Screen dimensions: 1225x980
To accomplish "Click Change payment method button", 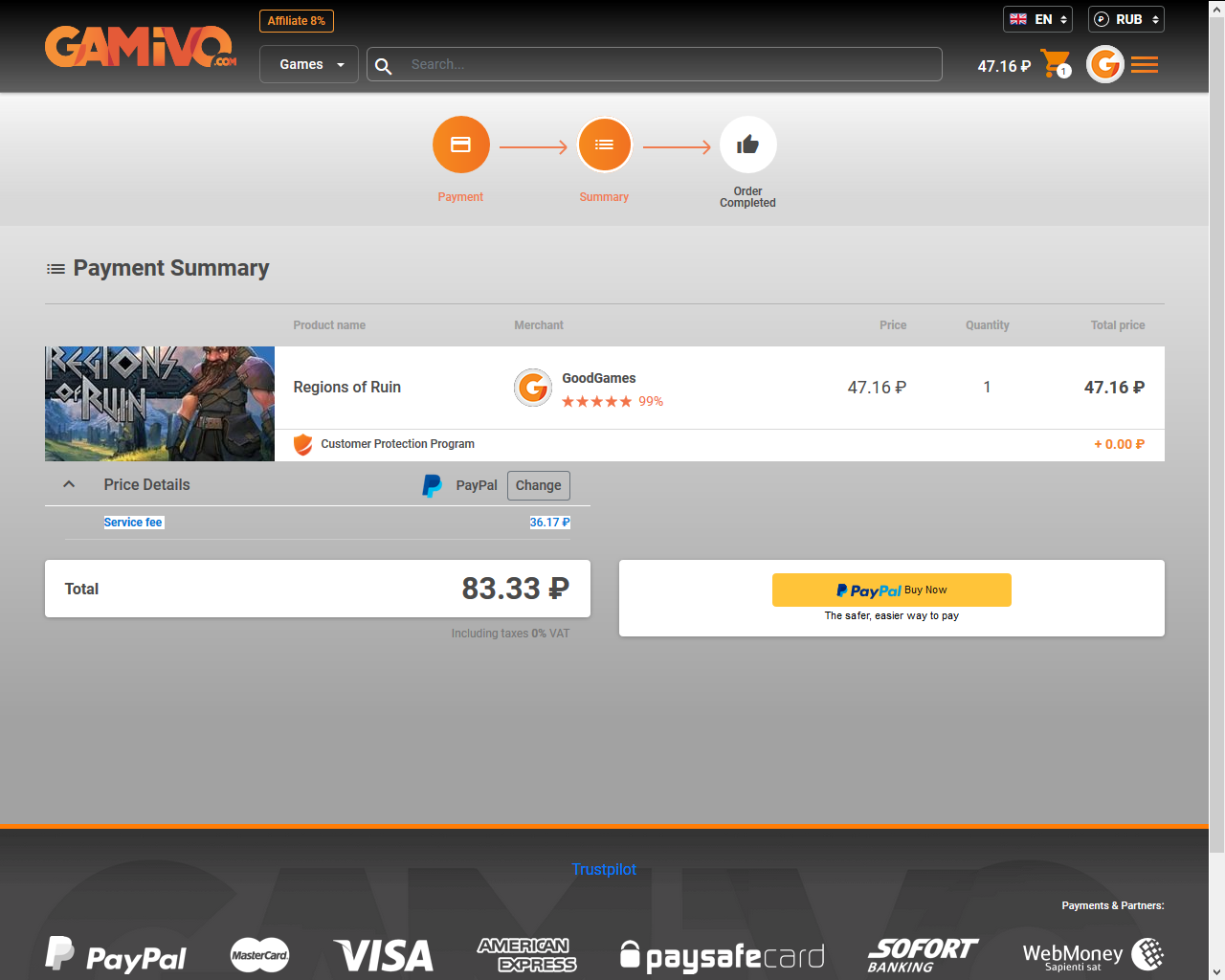I will 539,486.
